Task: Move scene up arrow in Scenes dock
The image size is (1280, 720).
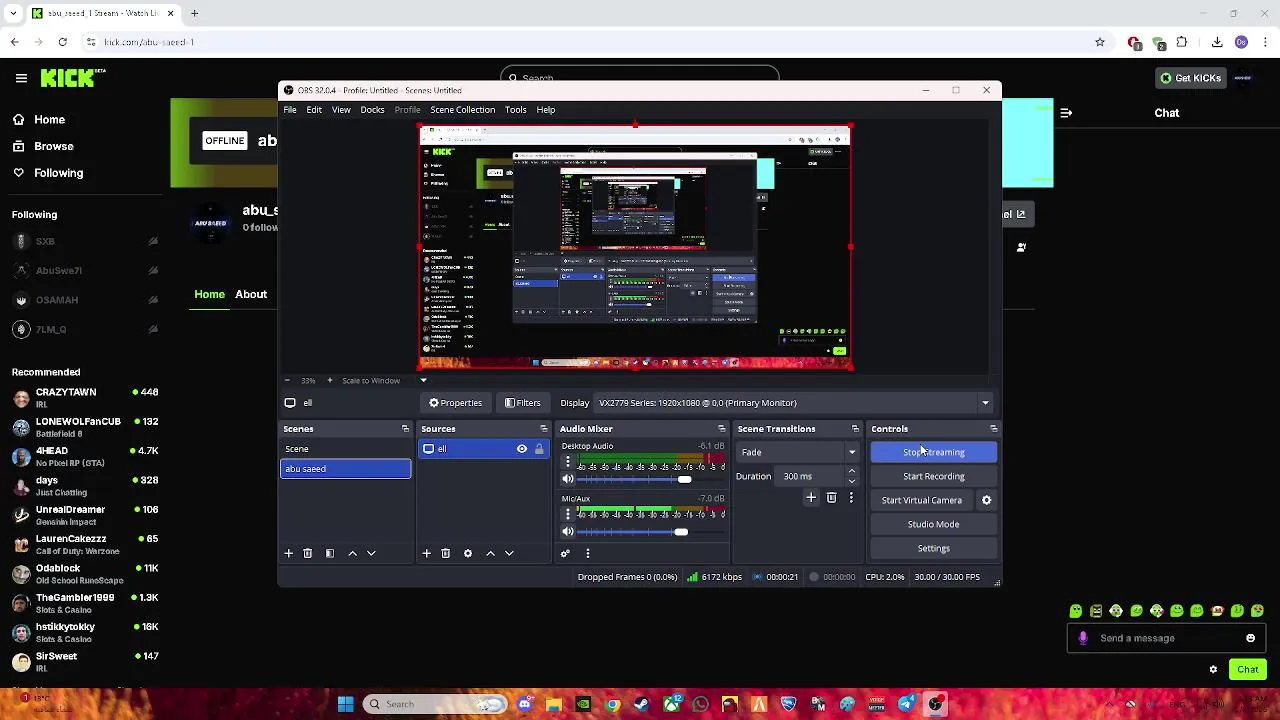Action: 352,553
